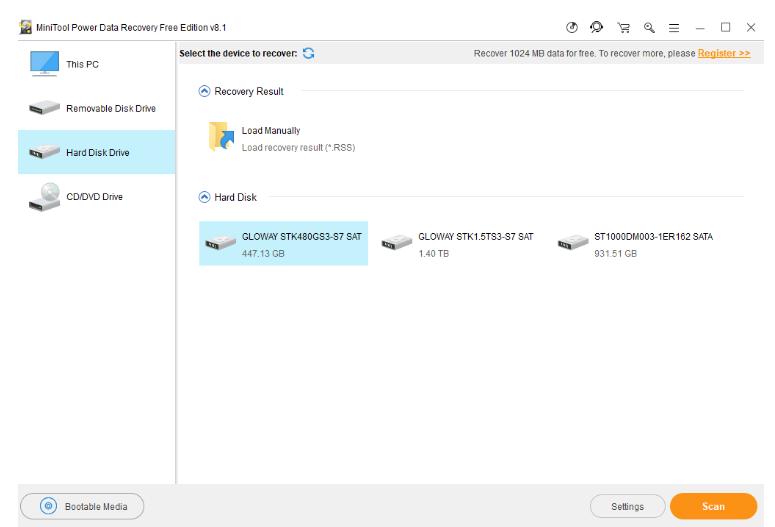Open the shopping cart icon
The height and width of the screenshot is (527, 775).
point(623,28)
